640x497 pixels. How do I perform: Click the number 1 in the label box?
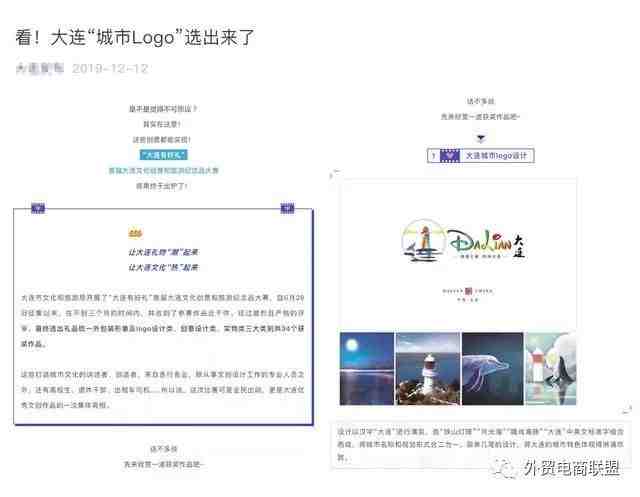pyautogui.click(x=433, y=155)
